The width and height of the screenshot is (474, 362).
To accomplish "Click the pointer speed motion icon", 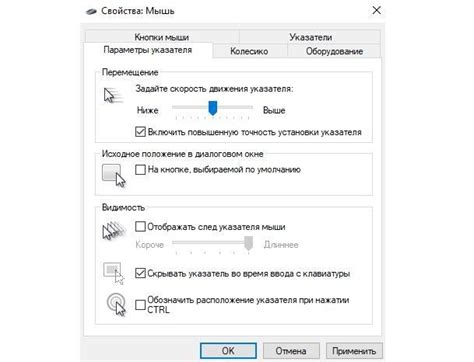I will [113, 96].
